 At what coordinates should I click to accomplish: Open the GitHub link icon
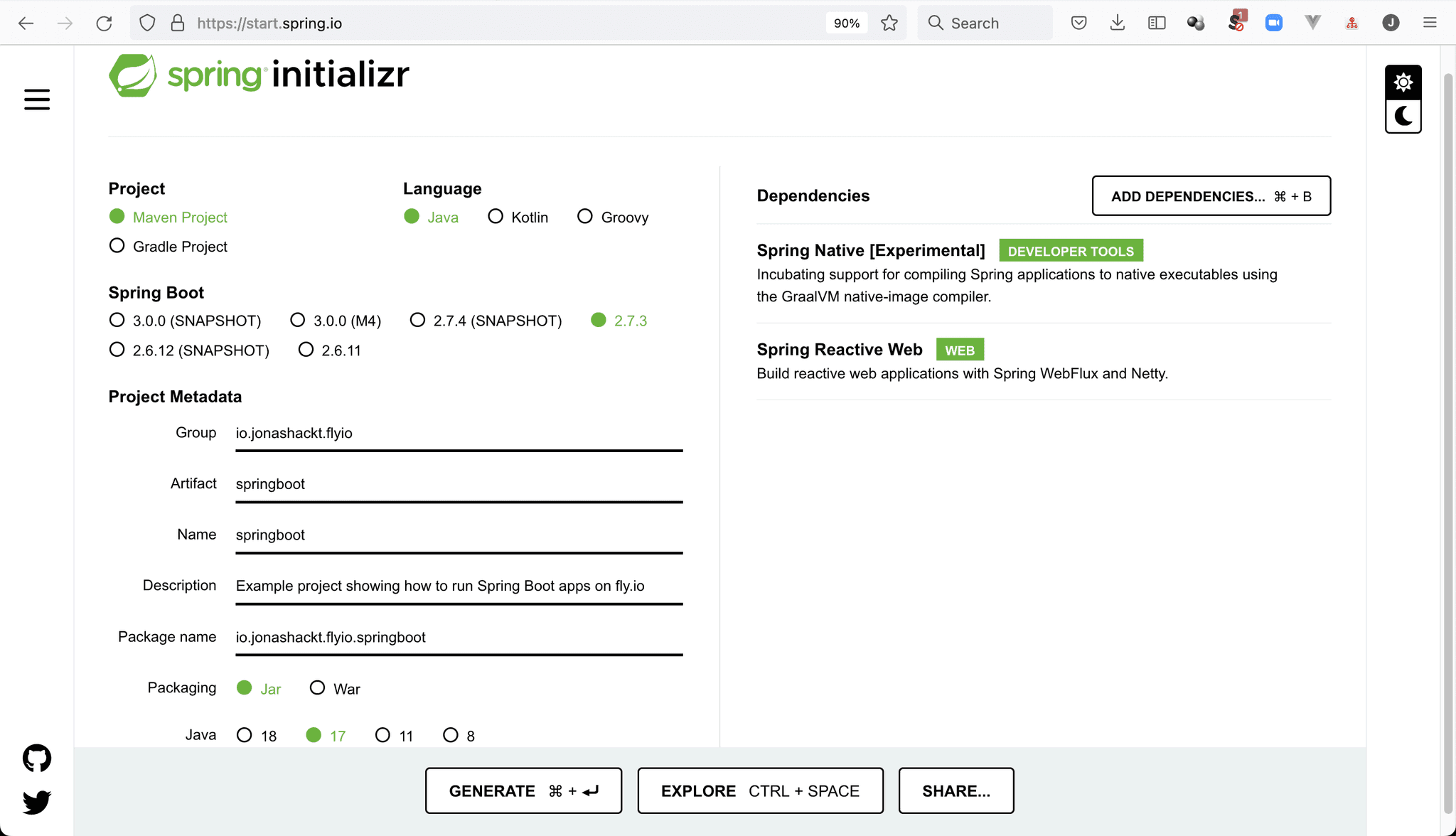37,759
